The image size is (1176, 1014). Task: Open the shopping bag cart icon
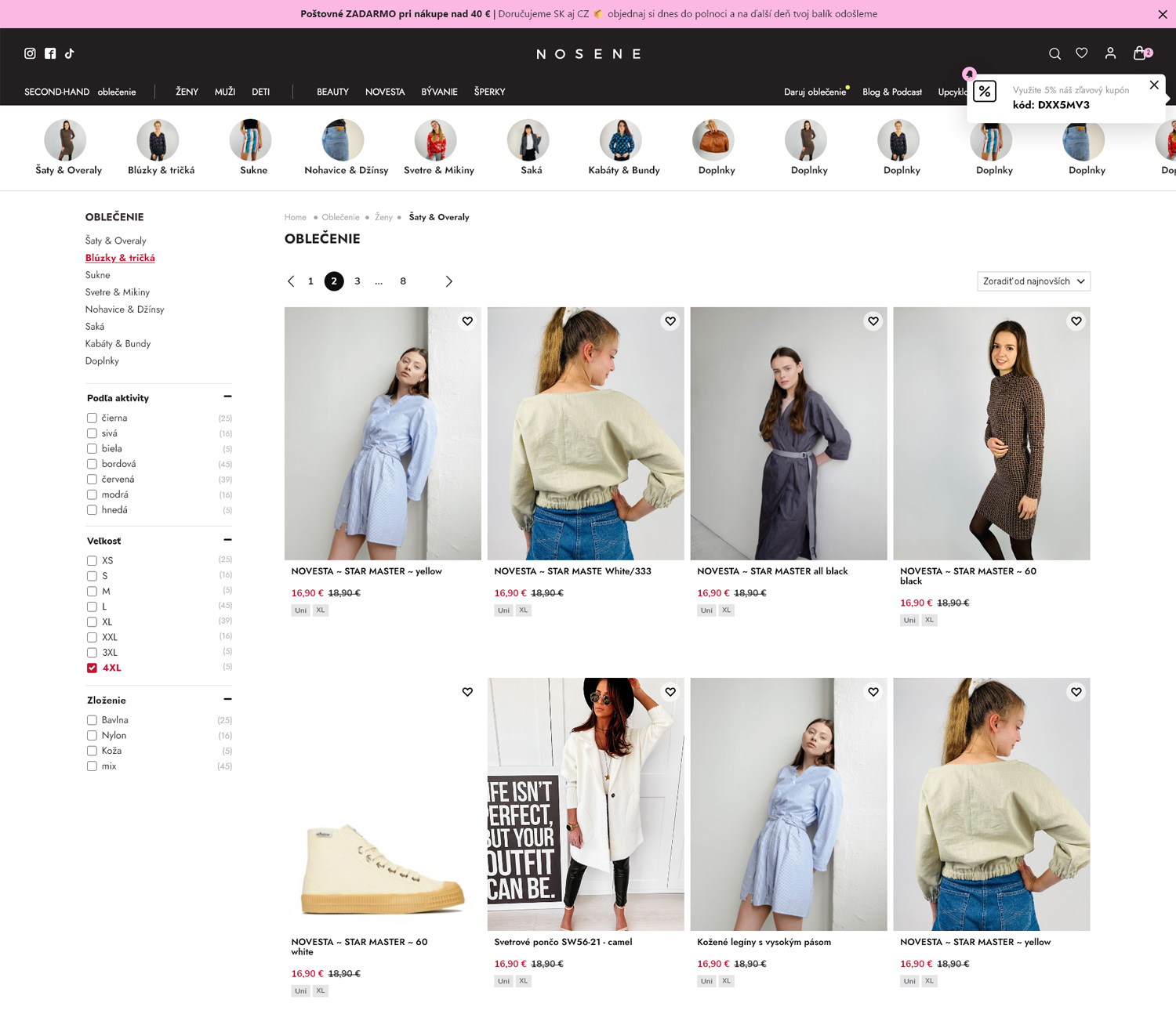click(1141, 53)
